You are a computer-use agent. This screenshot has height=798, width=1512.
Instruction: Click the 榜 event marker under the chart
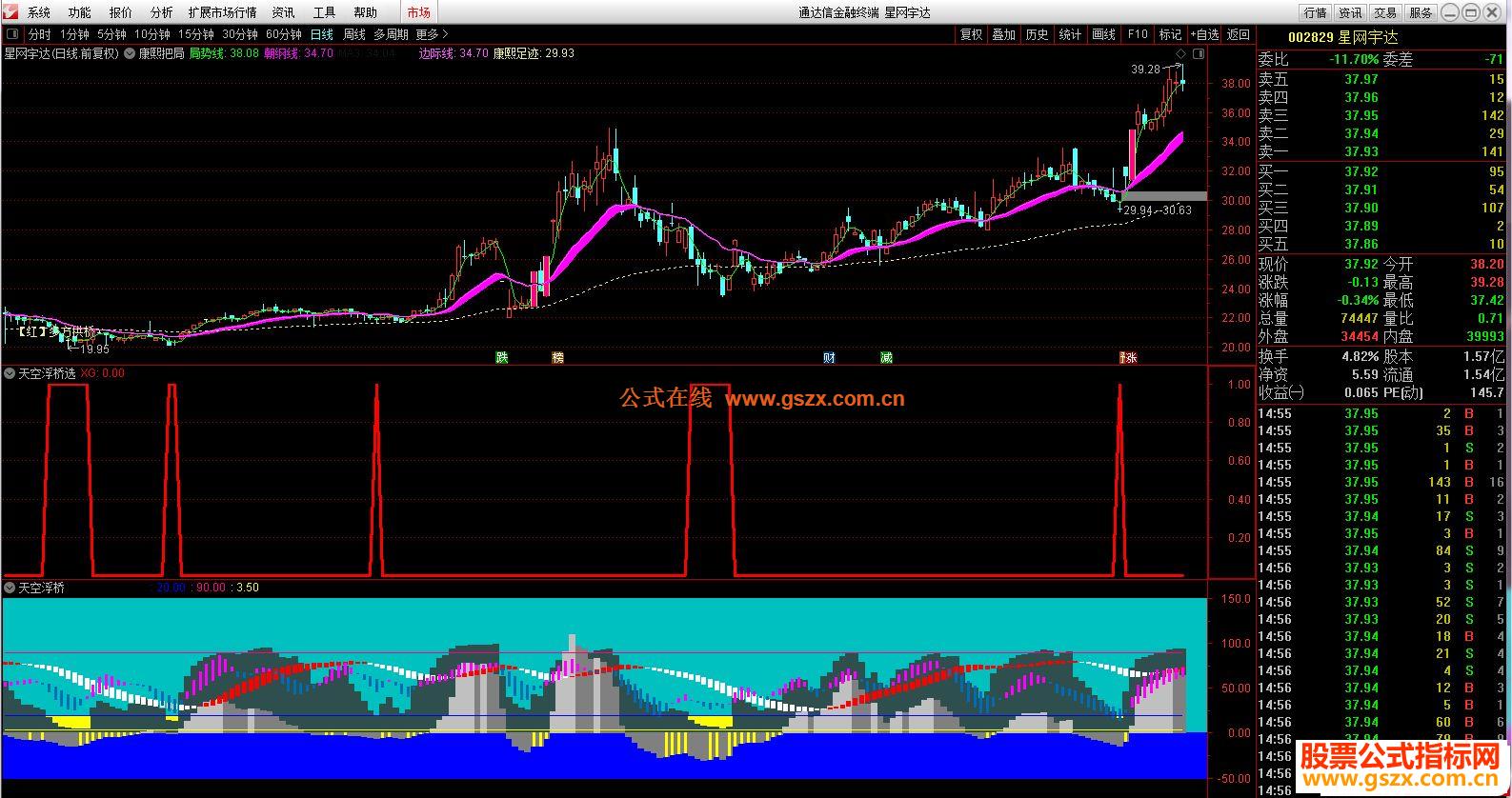(558, 357)
